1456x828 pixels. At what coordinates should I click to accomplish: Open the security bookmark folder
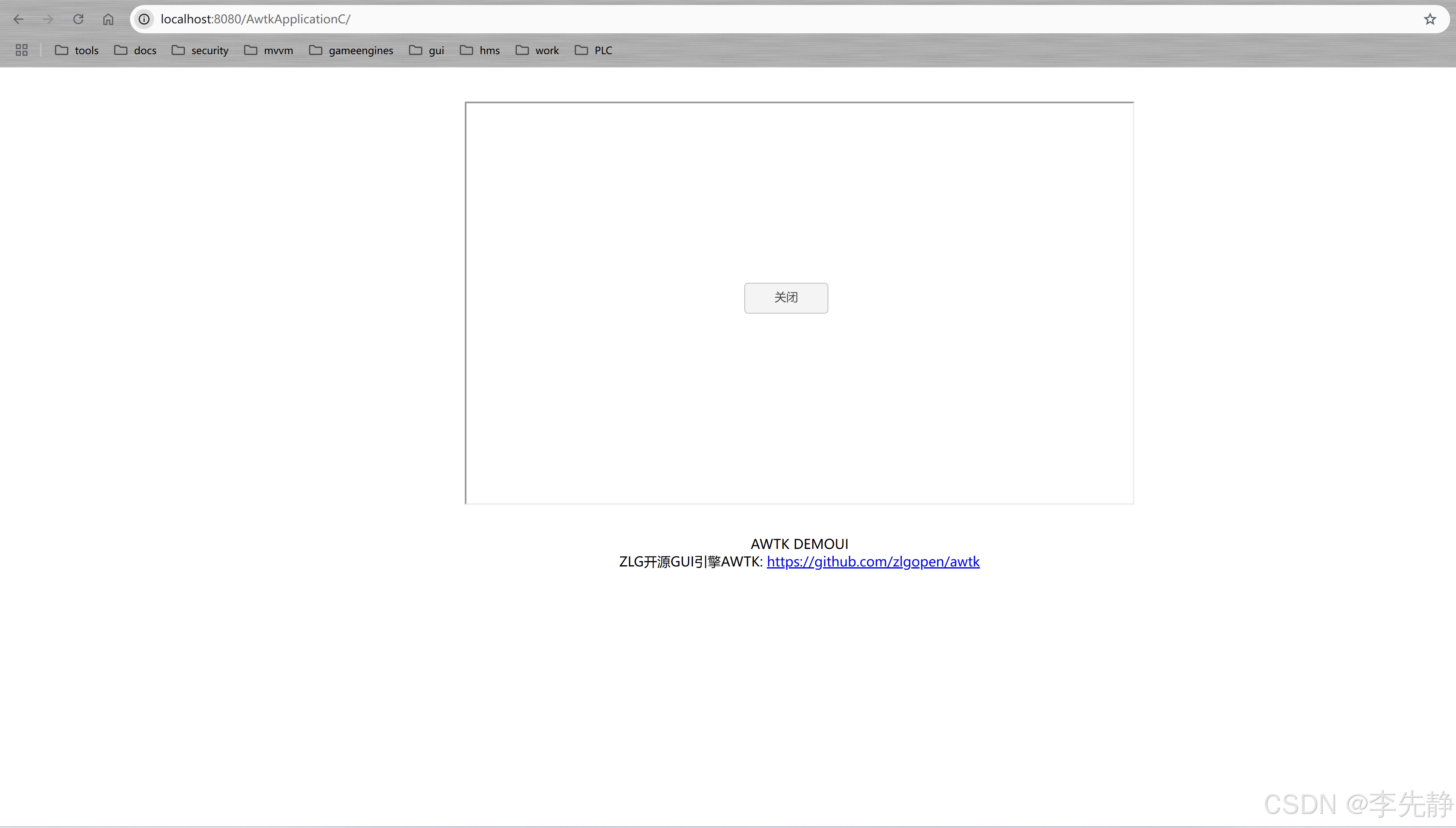tap(200, 50)
